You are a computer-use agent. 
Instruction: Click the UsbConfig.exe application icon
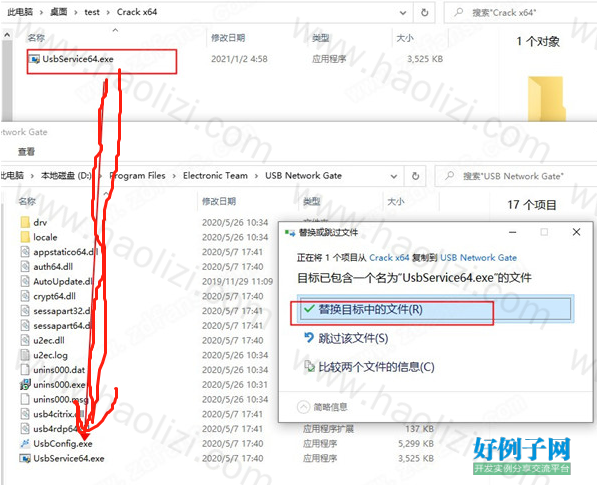(25, 444)
